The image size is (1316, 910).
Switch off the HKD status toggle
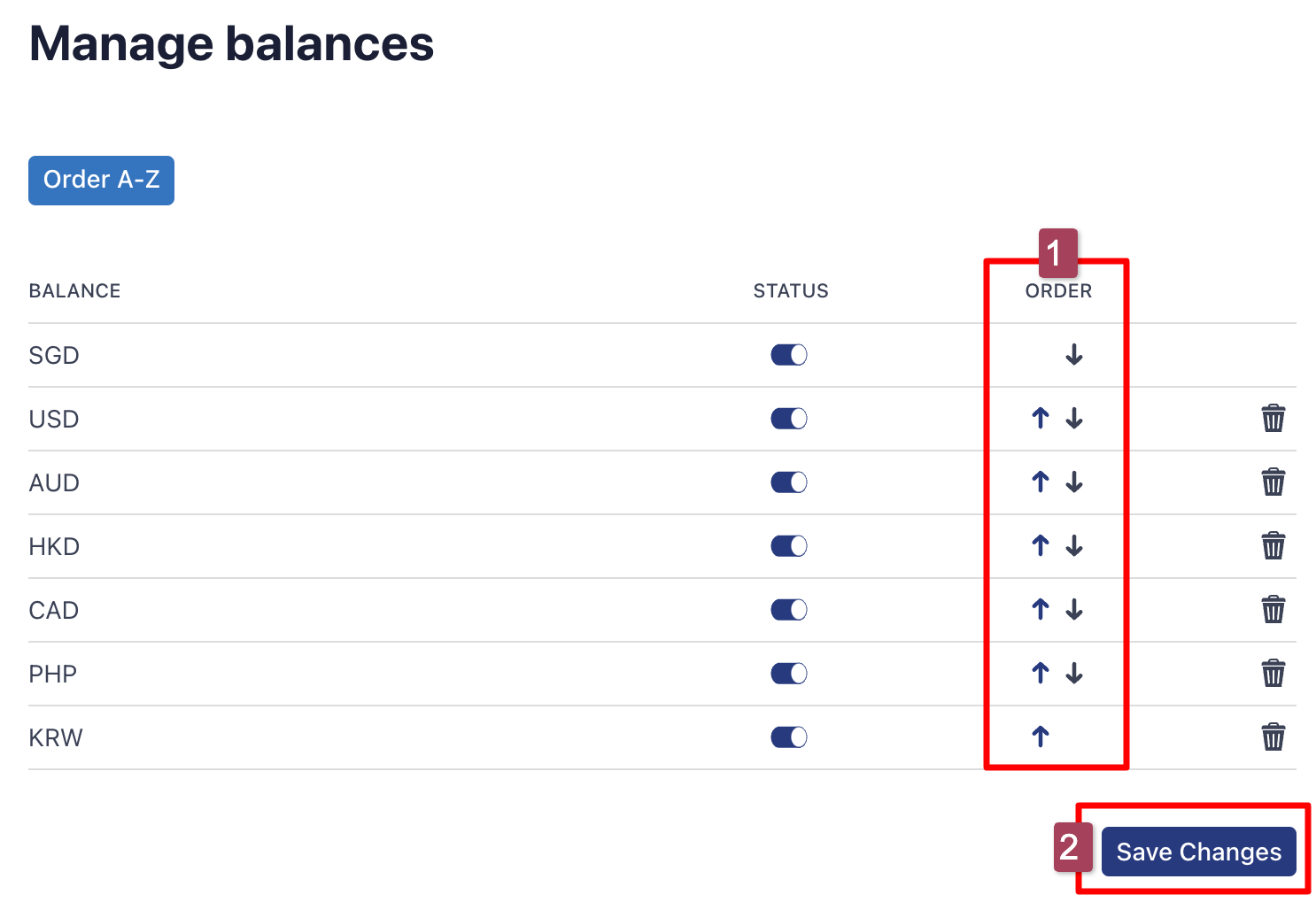[789, 546]
